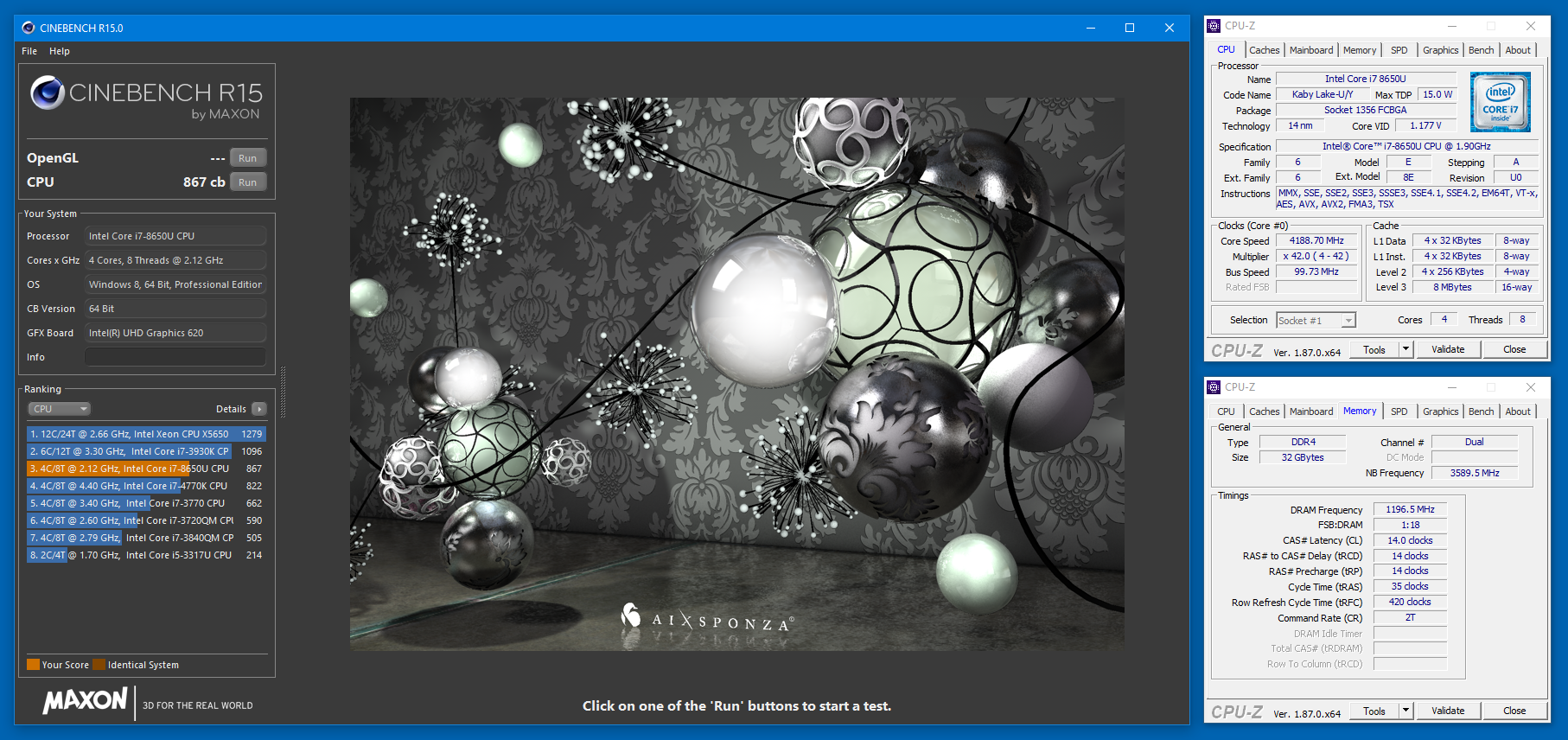This screenshot has height=740, width=1568.
Task: Select highlighted ranking row i7-8650U CPU
Action: [146, 469]
